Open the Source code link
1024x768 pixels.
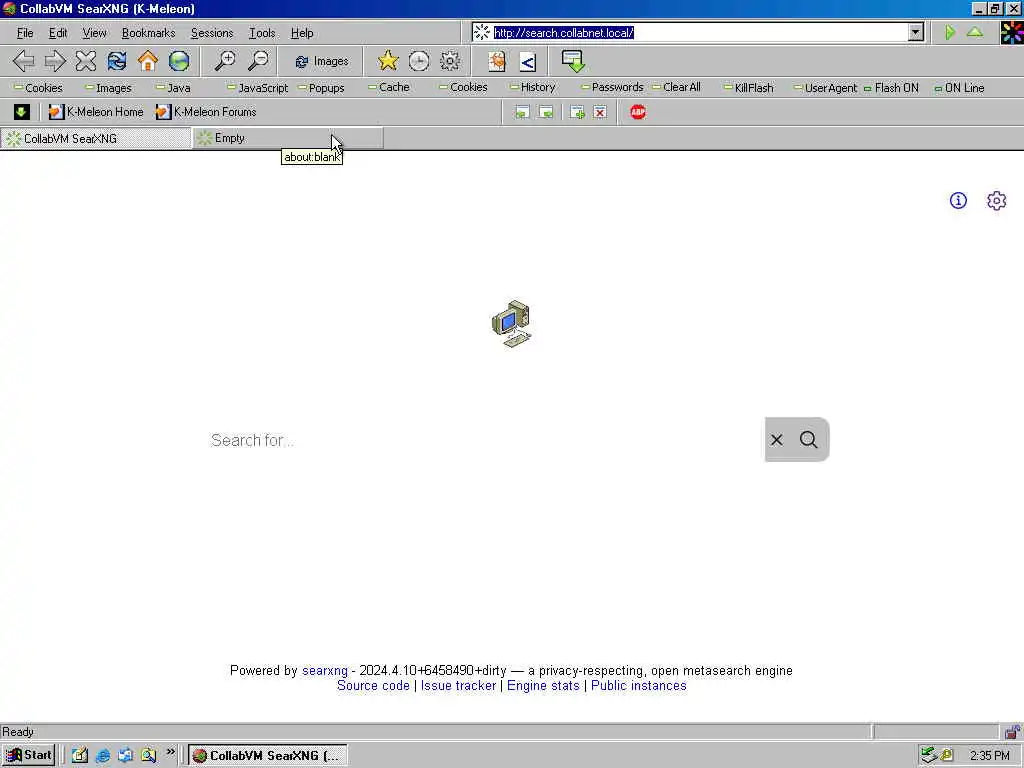click(x=373, y=686)
